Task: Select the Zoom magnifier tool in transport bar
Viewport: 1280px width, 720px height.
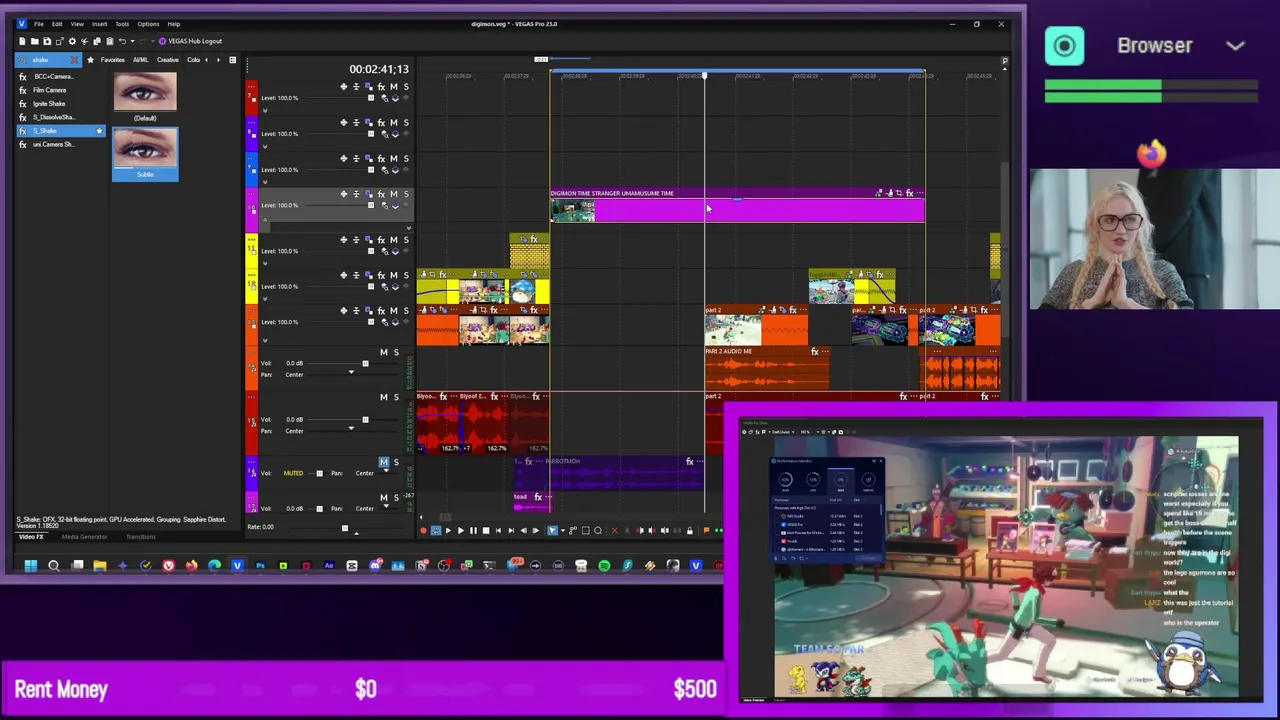Action: click(x=598, y=531)
